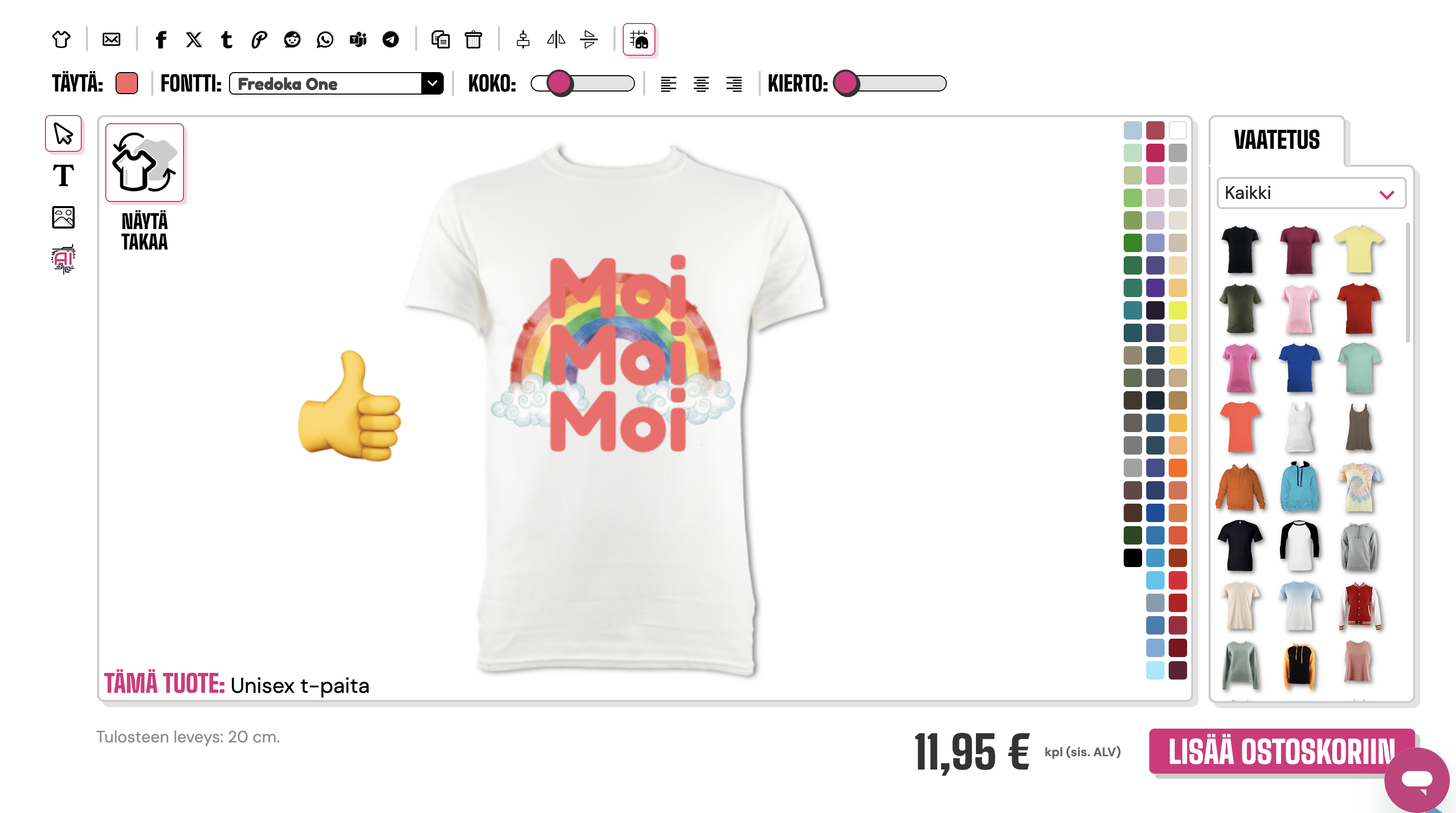The width and height of the screenshot is (1456, 813).
Task: Pick the black color swatch
Action: tap(1132, 558)
